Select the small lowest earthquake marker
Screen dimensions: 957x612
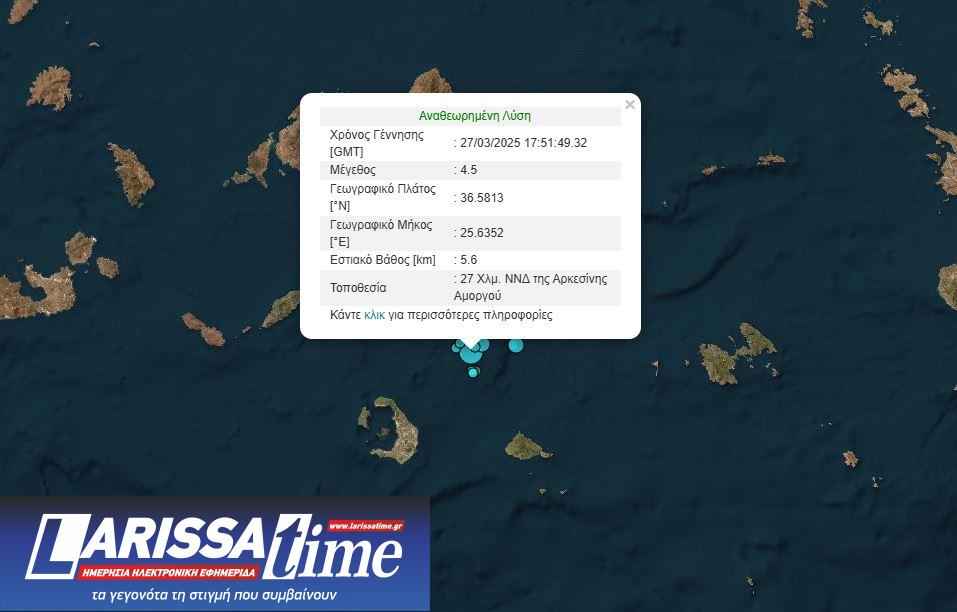[x=473, y=372]
